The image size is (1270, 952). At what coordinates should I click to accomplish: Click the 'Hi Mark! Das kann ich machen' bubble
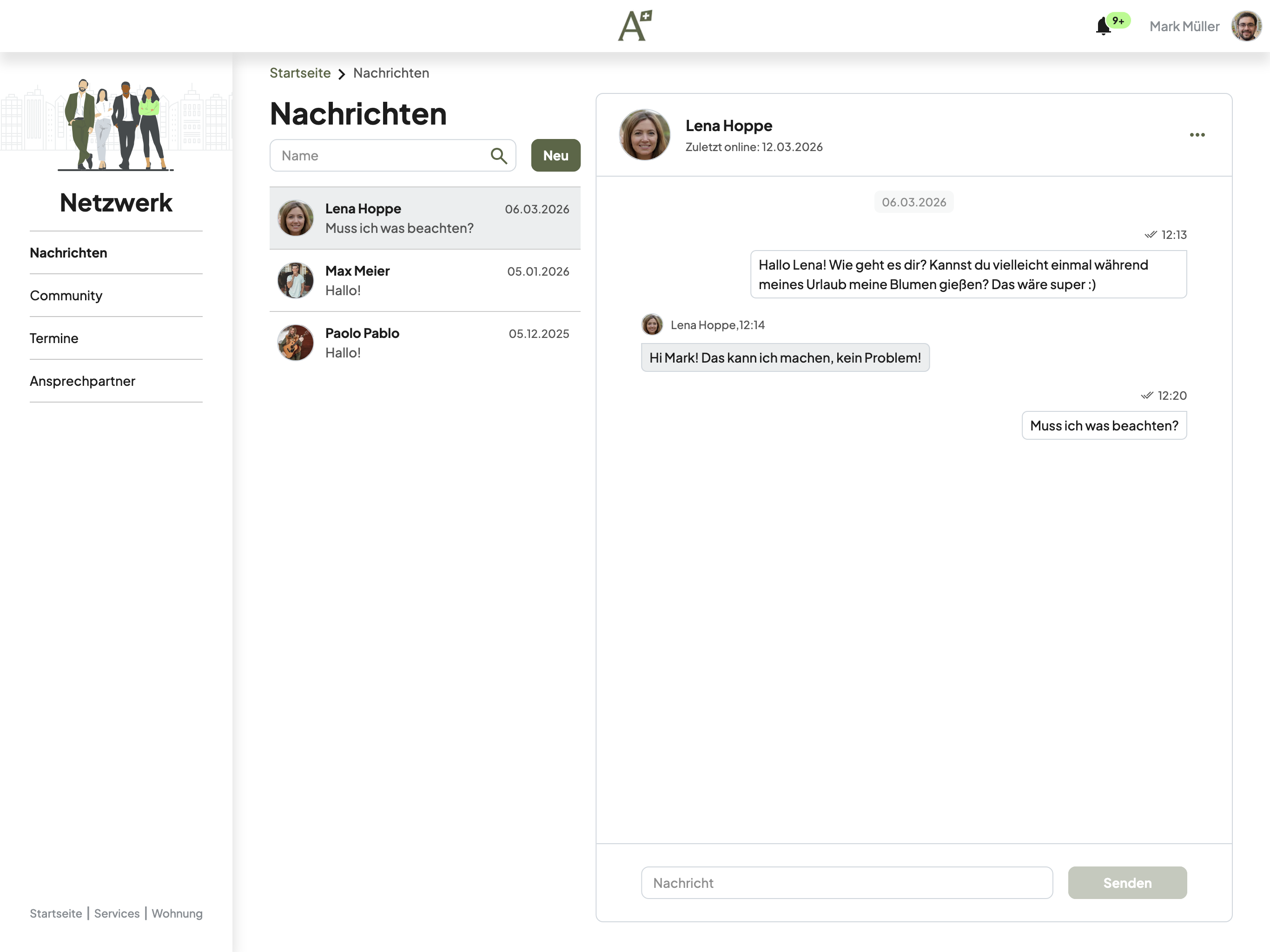click(785, 358)
